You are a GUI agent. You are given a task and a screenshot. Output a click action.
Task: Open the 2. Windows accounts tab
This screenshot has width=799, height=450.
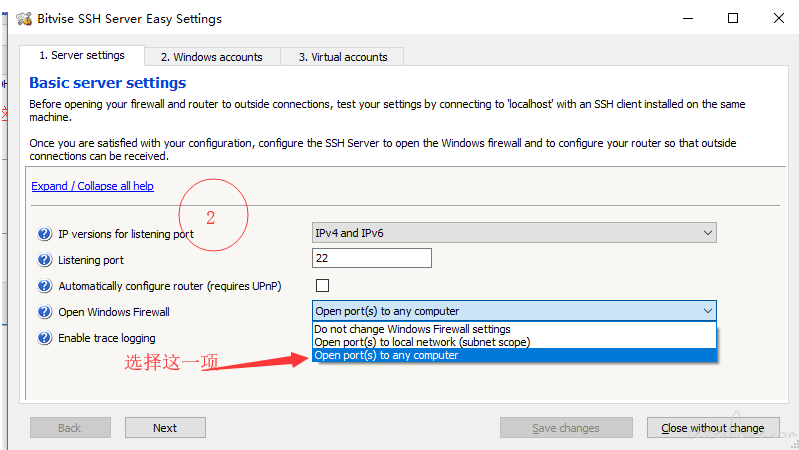coord(212,57)
